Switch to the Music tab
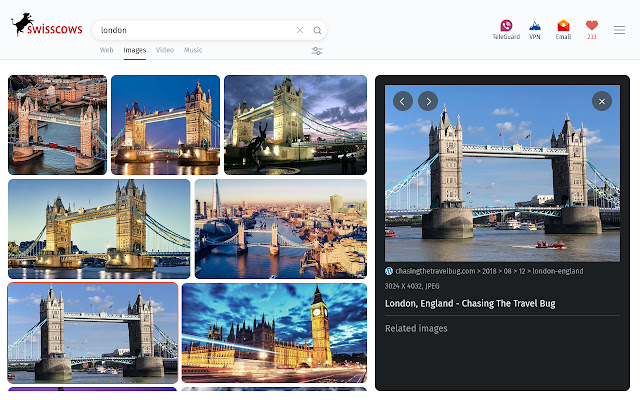Screen dimensions: 640x400 click(x=193, y=50)
